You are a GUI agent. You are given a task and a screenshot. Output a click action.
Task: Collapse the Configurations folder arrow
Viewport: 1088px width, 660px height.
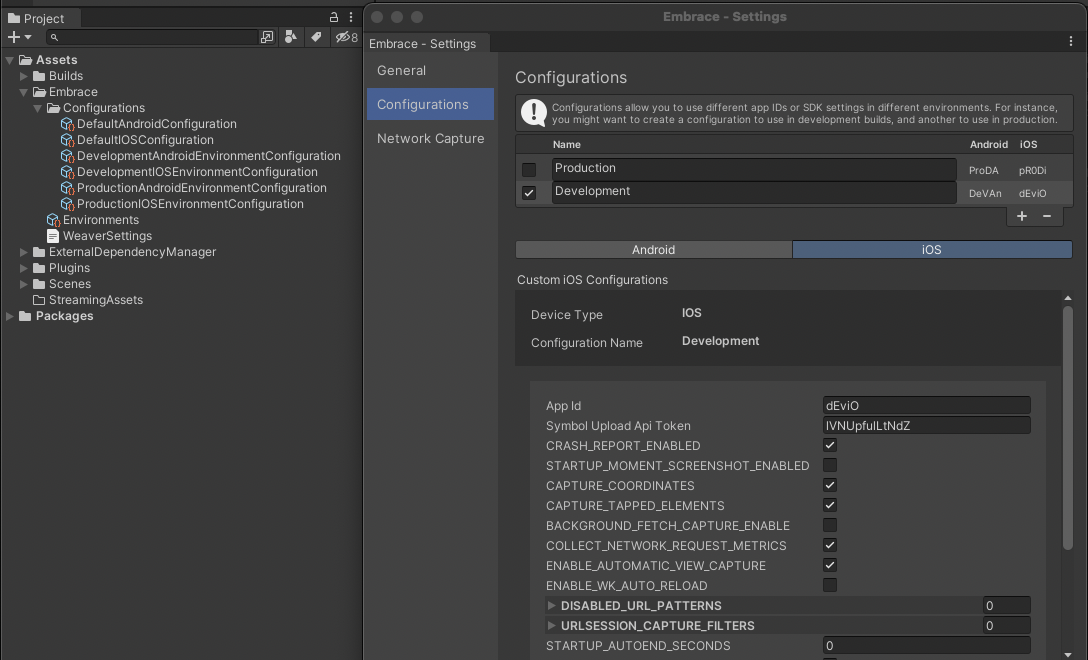[x=37, y=108]
